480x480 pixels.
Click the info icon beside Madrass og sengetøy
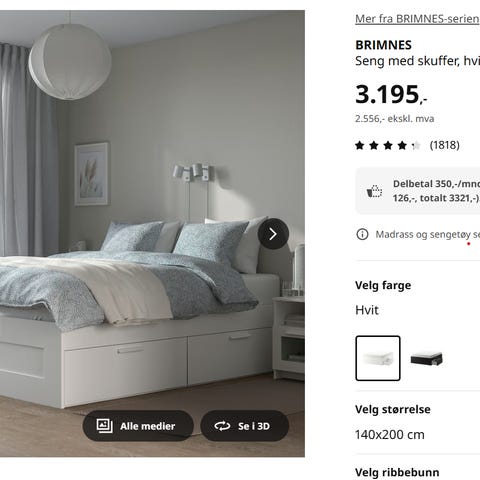pos(362,234)
